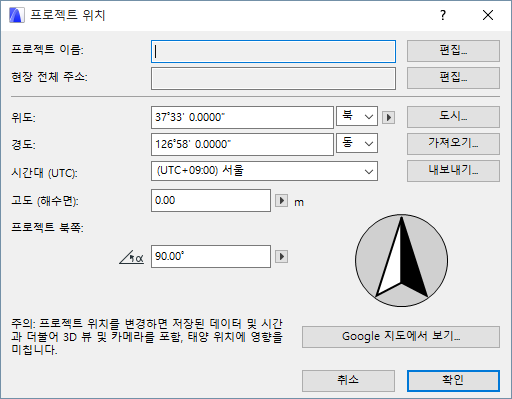The height and width of the screenshot is (399, 512).
Task: Click the arrow flyout beside the latitude dropdown
Action: [388, 117]
